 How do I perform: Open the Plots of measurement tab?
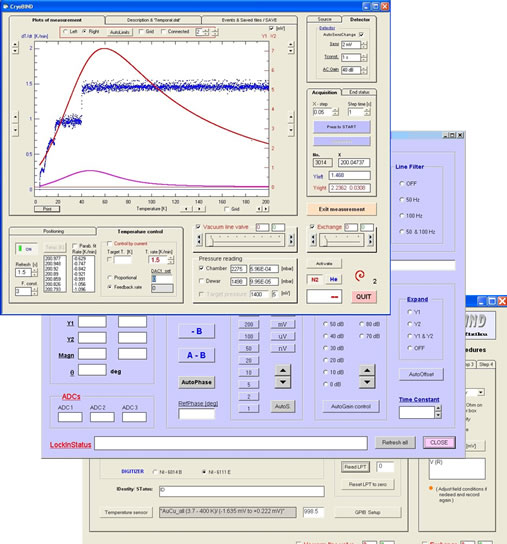point(57,20)
